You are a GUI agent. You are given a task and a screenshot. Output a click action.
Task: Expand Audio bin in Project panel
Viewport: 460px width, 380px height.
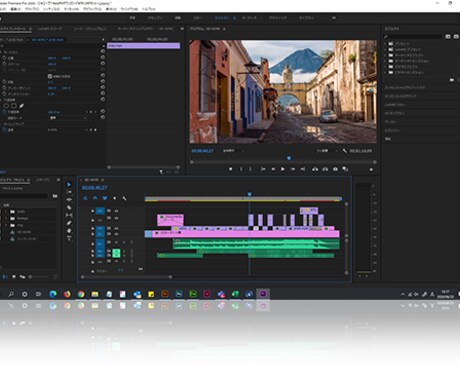pyautogui.click(x=6, y=211)
